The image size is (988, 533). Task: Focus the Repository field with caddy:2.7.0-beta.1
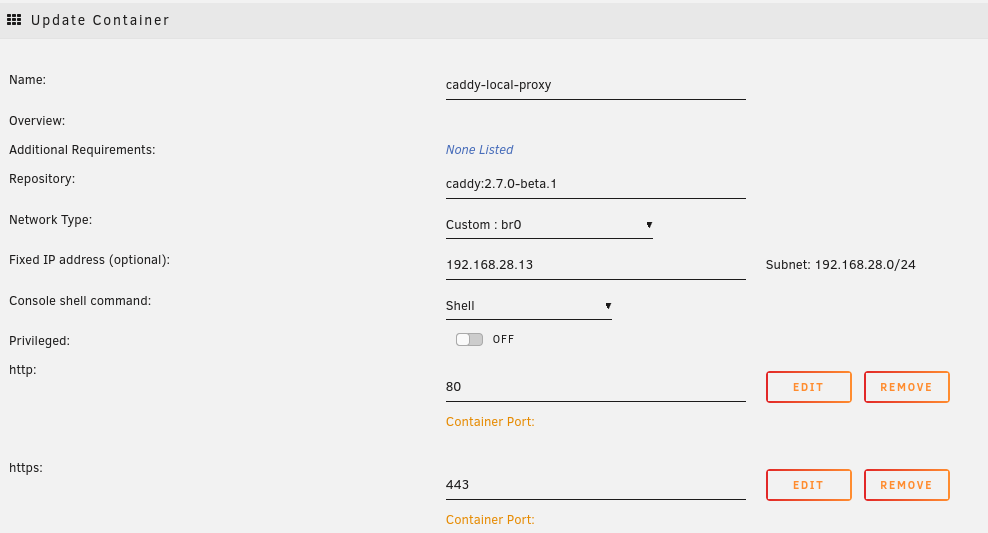coord(595,184)
